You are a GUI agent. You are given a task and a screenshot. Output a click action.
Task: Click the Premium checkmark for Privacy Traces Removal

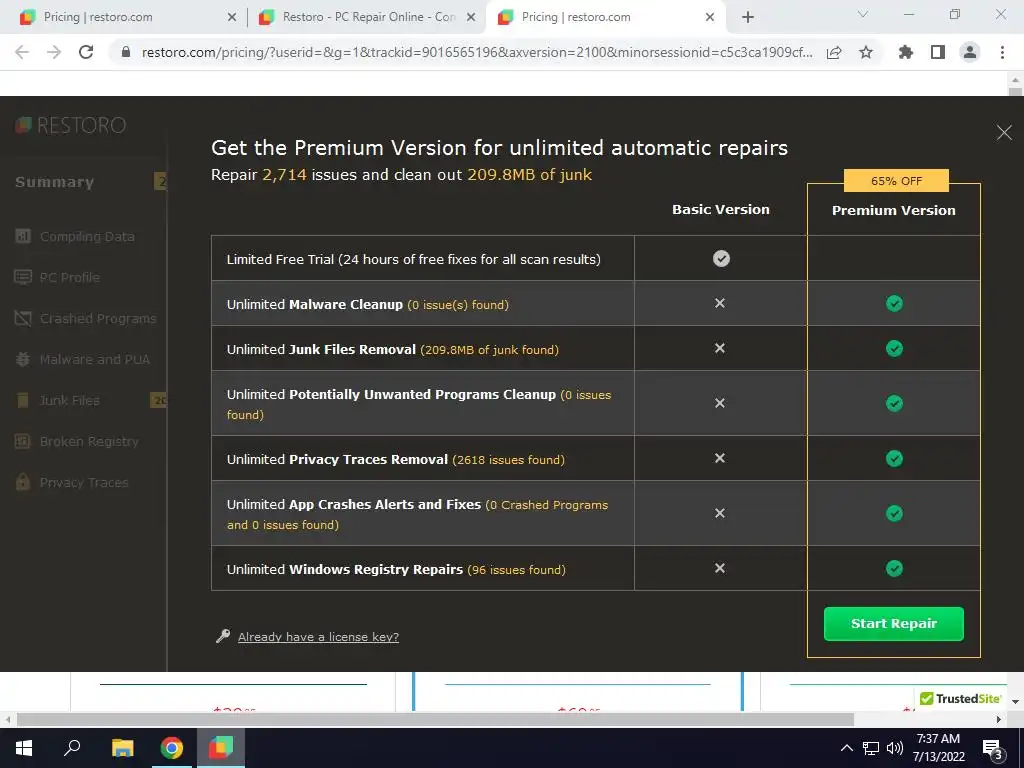(x=894, y=458)
